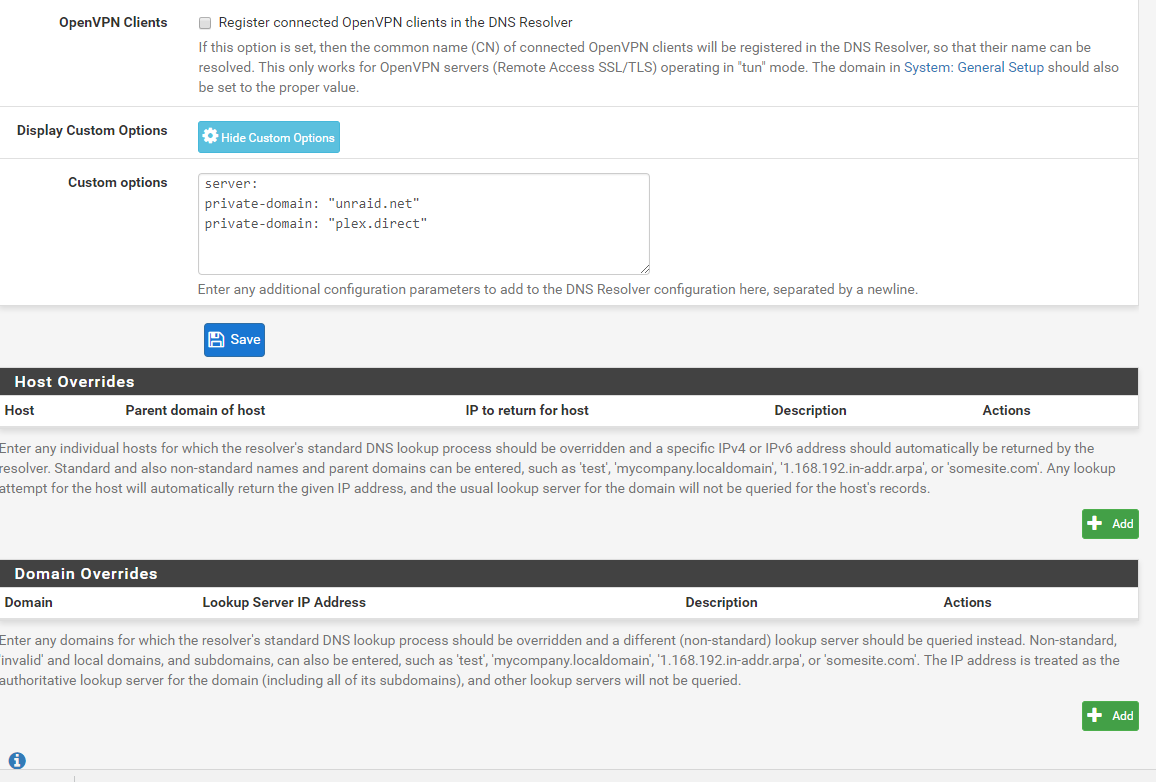Viewport: 1156px width, 782px height.
Task: Click the resize handle of the Custom options box
Action: tap(645, 270)
